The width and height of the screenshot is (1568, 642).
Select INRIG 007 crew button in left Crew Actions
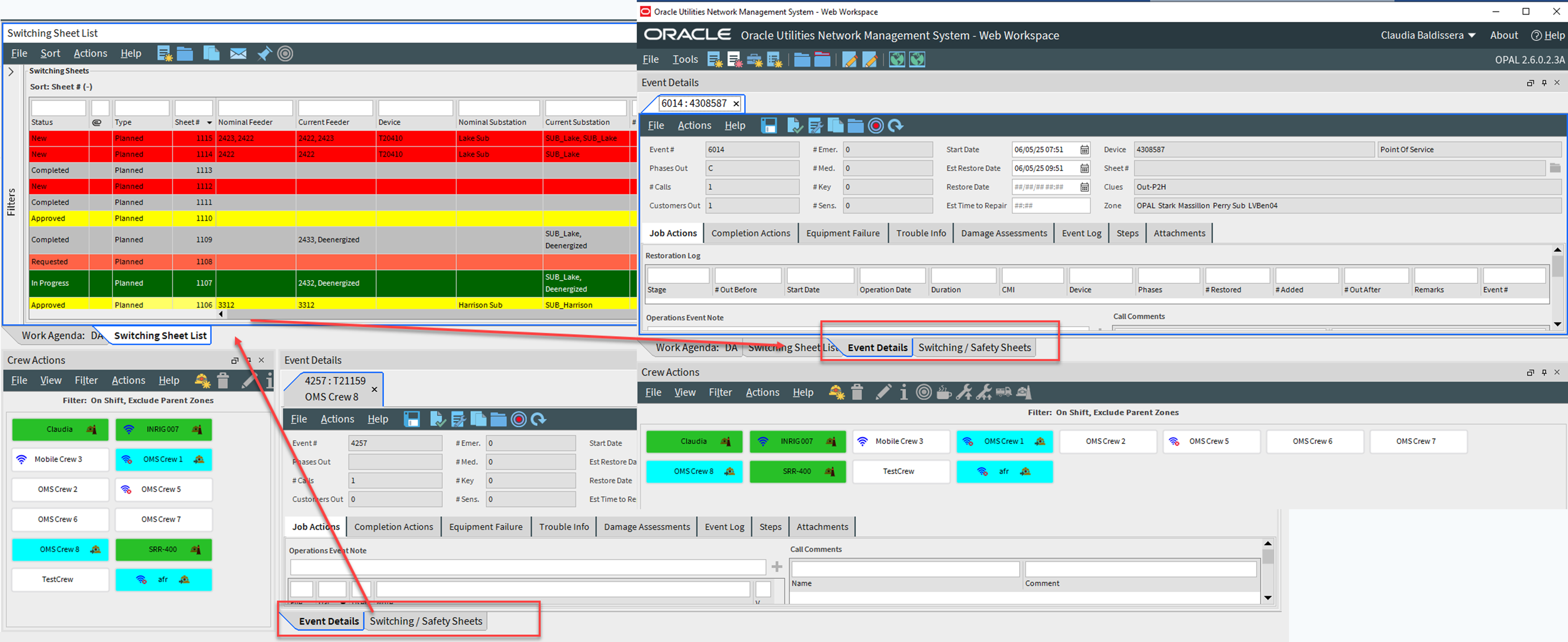pos(163,430)
